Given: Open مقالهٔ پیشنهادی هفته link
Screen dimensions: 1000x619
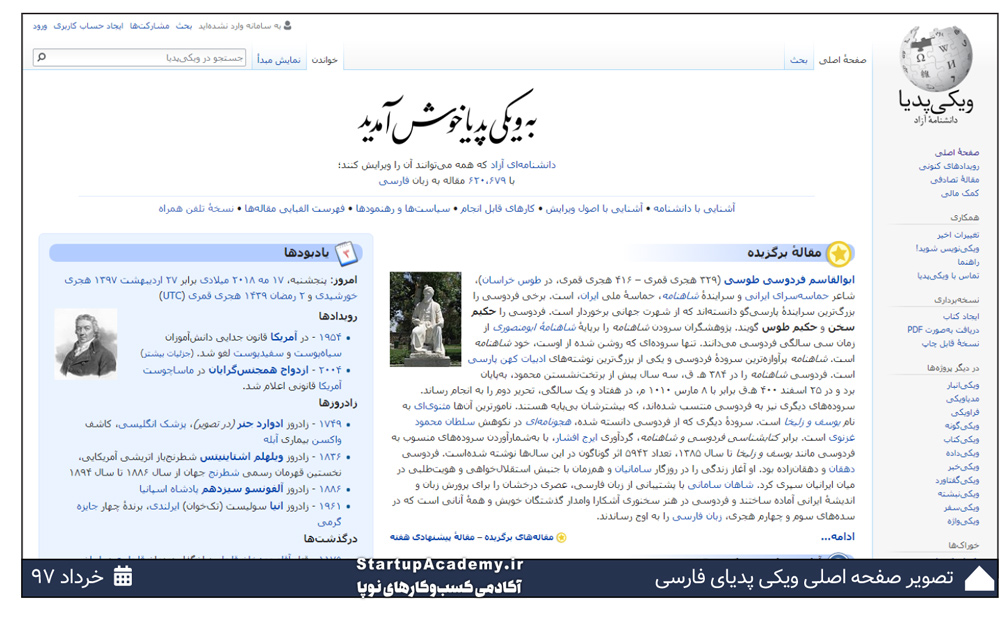Looking at the screenshot, I should coord(434,537).
